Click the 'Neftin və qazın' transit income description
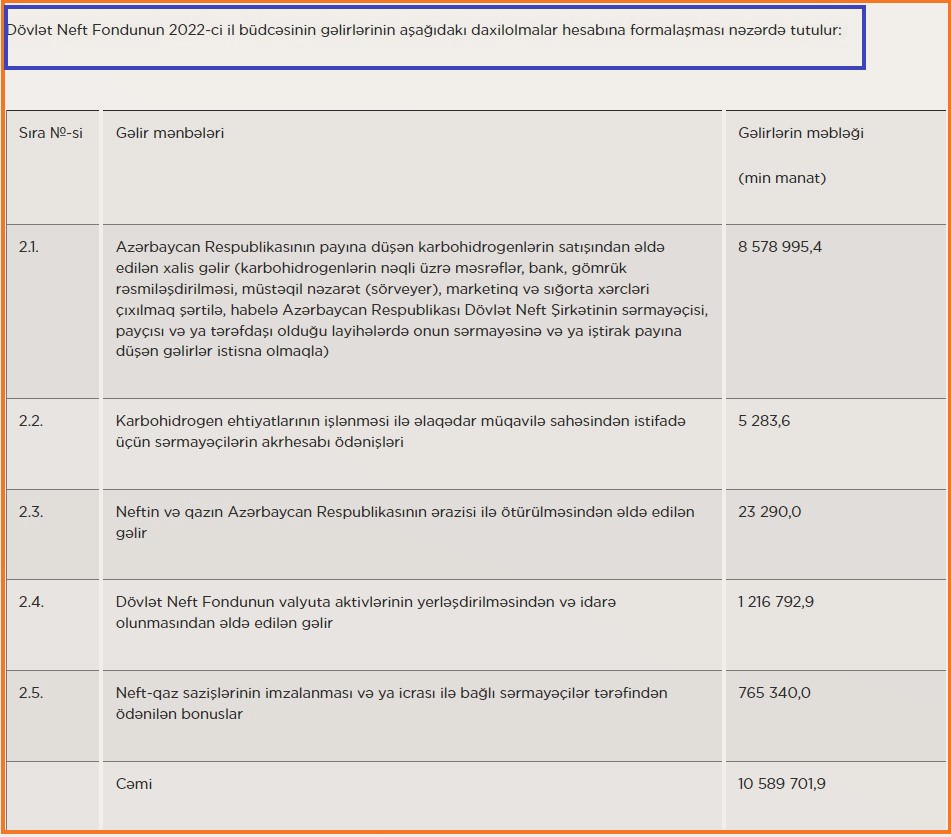951x837 pixels. click(405, 522)
